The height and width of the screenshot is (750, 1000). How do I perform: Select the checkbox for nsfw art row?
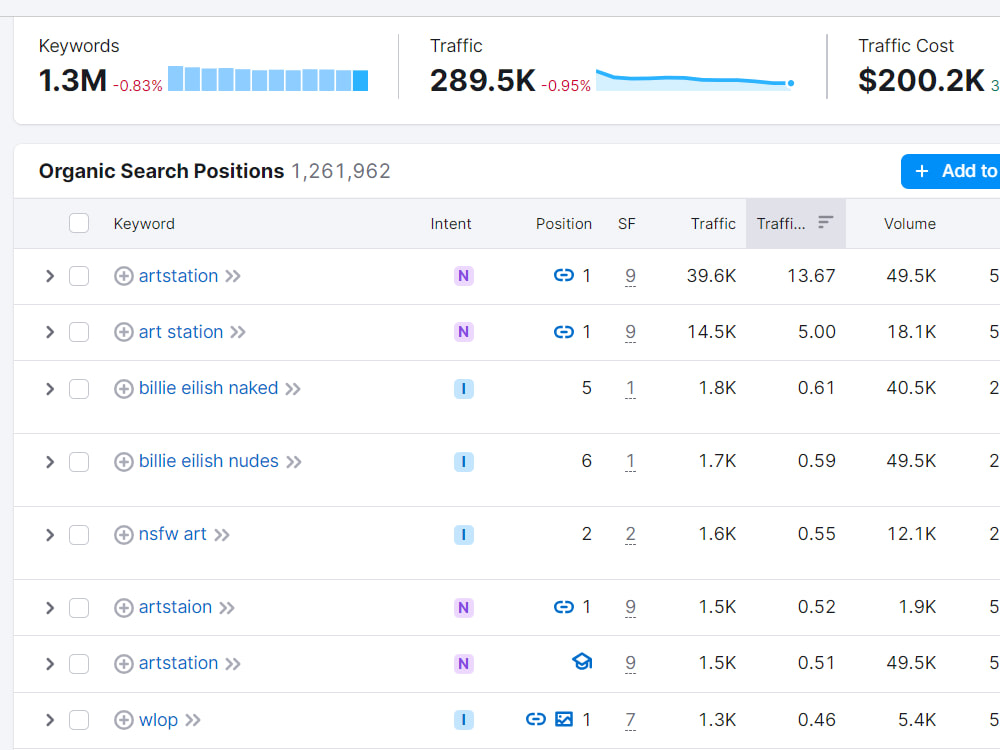pyautogui.click(x=79, y=534)
